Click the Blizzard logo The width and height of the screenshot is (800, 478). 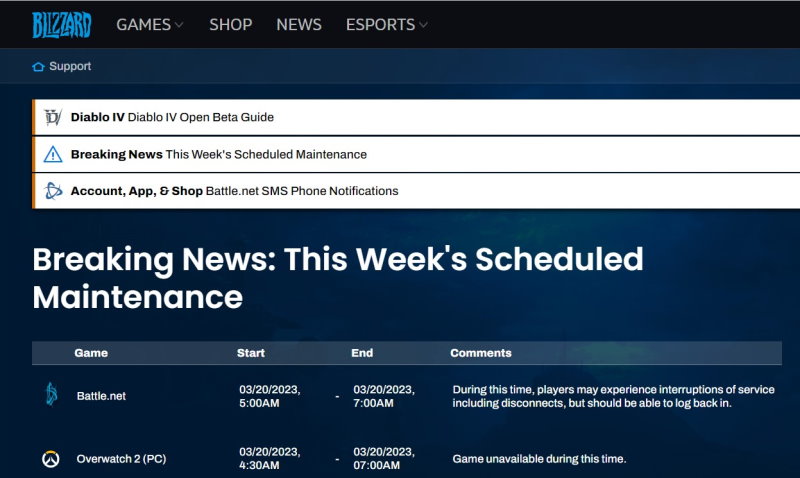61,24
